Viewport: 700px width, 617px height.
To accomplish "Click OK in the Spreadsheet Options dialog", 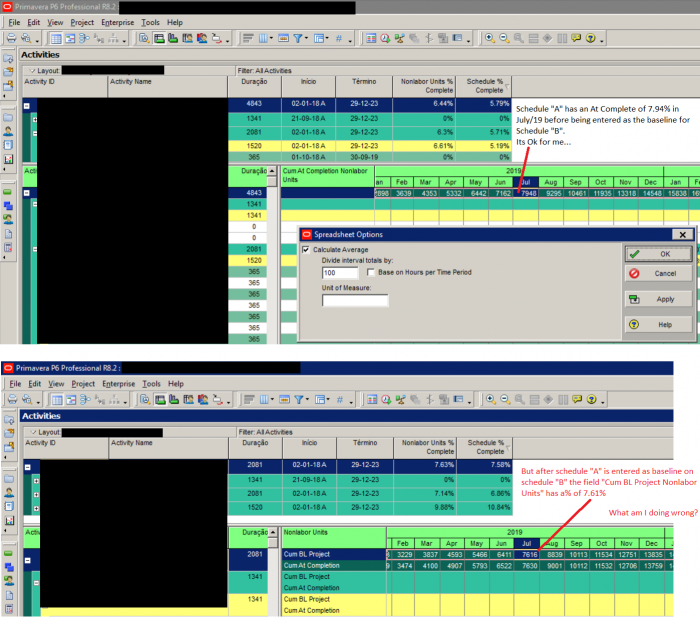I will coord(658,254).
